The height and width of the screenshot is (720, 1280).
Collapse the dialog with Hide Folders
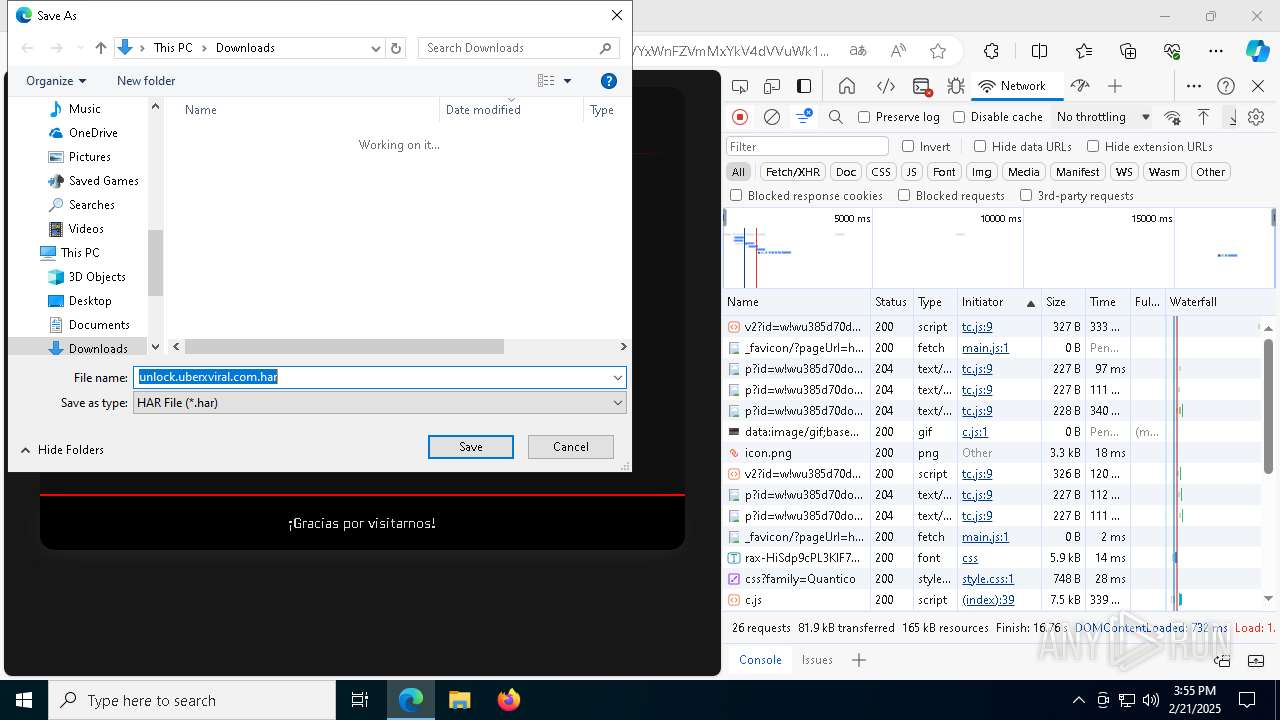point(62,450)
